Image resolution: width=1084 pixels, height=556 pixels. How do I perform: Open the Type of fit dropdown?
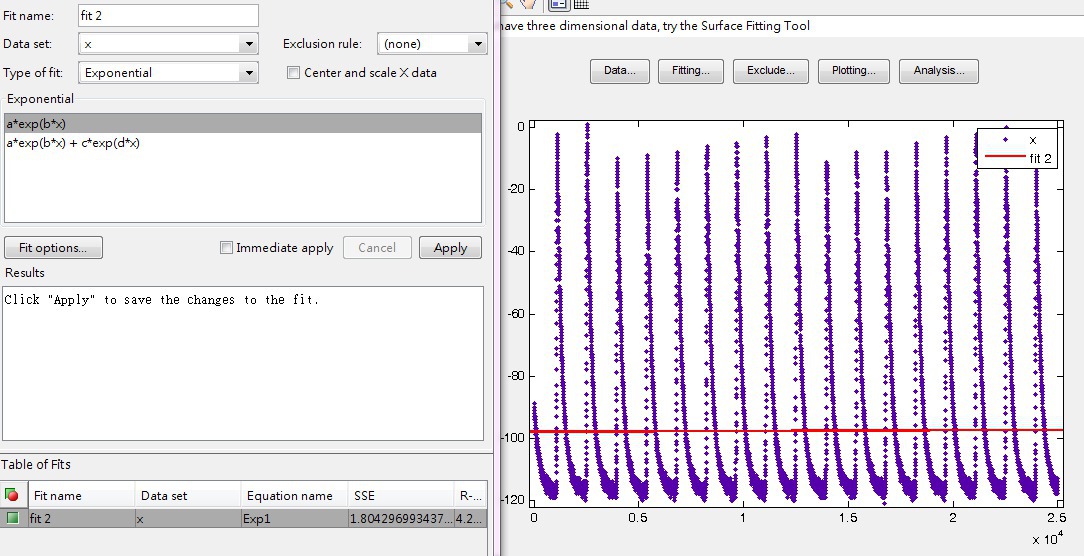point(248,73)
